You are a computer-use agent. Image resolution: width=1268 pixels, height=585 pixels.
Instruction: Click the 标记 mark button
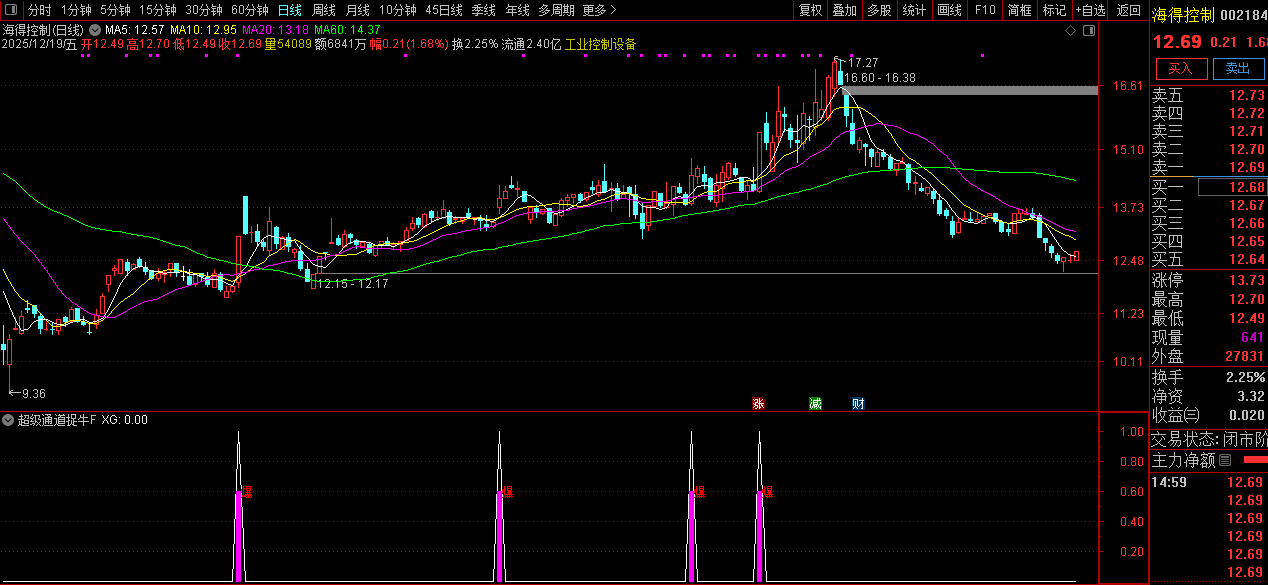1054,10
